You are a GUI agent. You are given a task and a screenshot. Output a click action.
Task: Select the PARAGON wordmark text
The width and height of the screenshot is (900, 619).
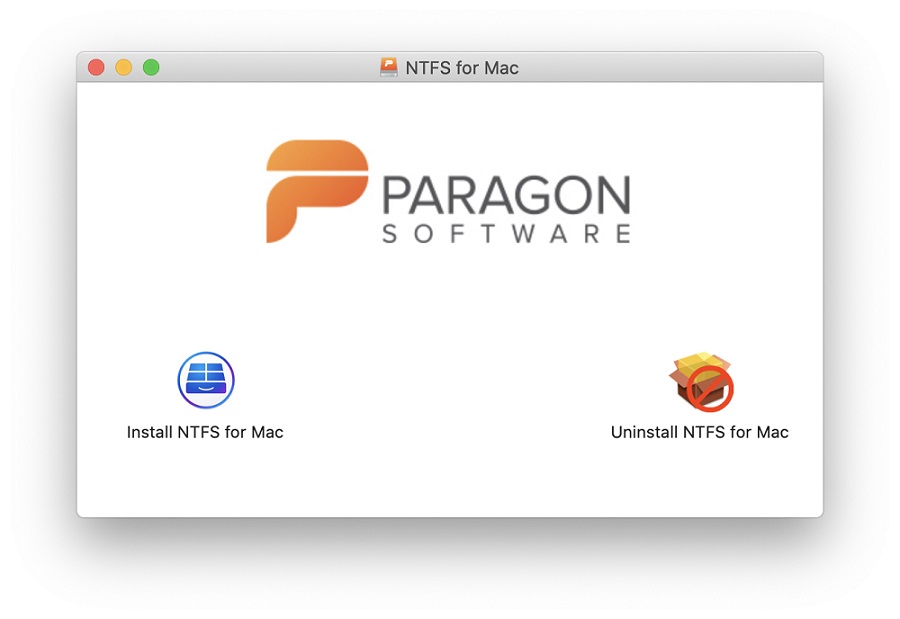[x=505, y=192]
